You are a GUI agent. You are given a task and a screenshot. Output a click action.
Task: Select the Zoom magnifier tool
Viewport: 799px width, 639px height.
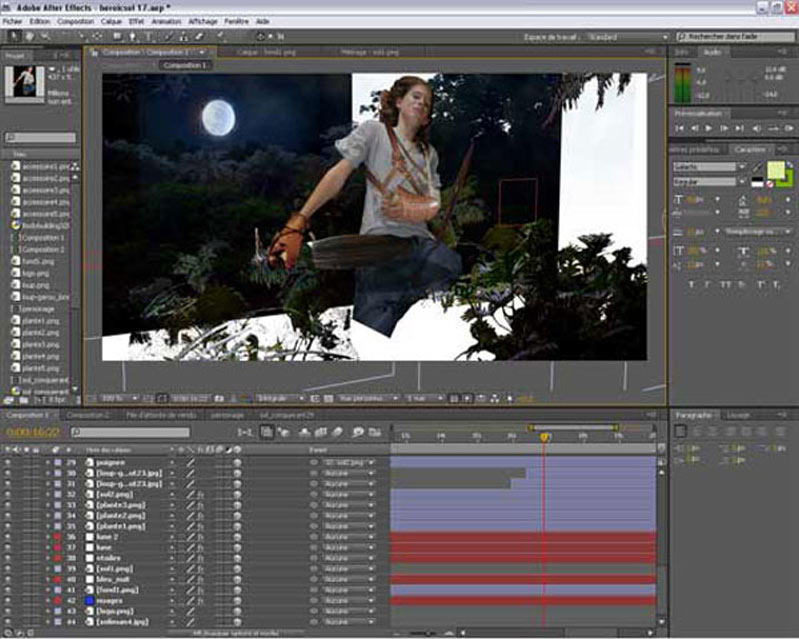tap(45, 36)
